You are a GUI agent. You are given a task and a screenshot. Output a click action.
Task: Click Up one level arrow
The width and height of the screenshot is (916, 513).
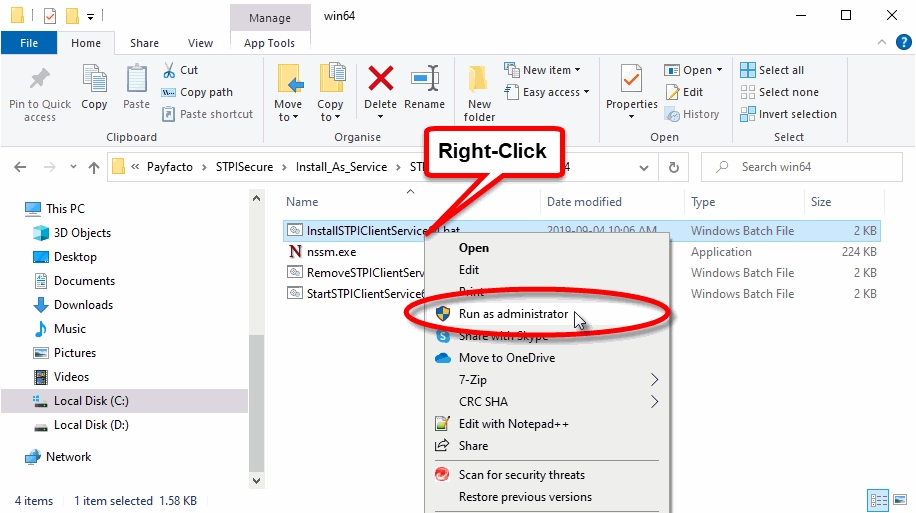pyautogui.click(x=94, y=167)
